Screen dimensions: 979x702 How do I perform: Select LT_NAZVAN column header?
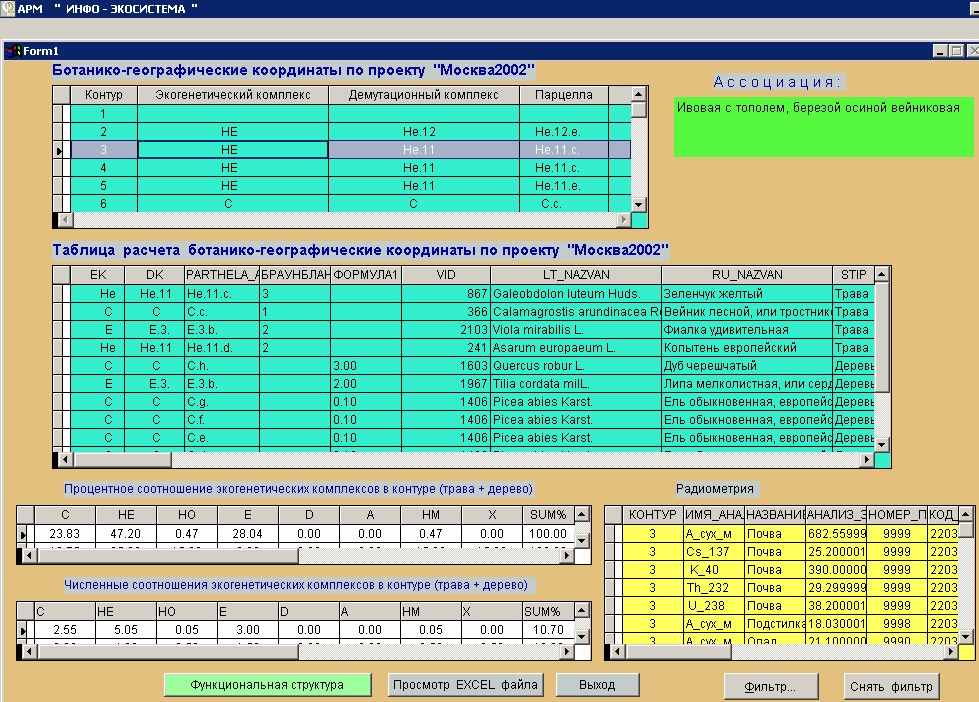coord(576,275)
